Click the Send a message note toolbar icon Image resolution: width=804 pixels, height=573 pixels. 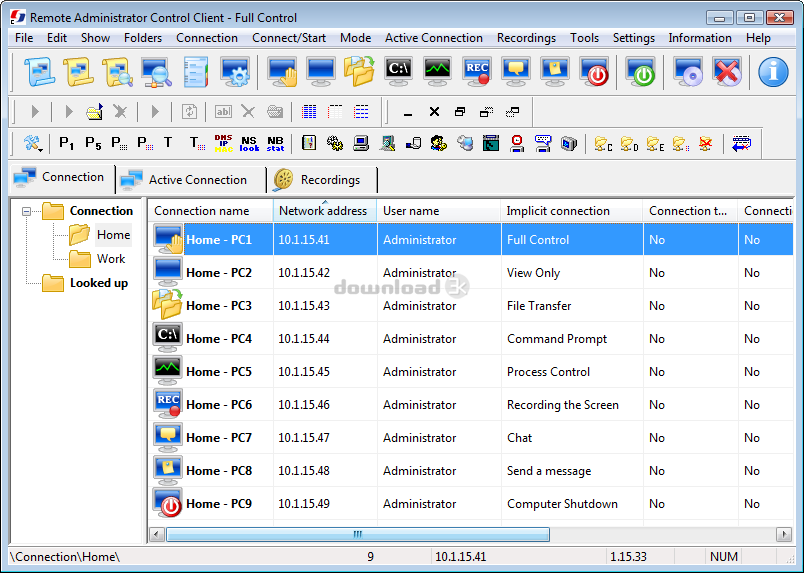click(555, 72)
